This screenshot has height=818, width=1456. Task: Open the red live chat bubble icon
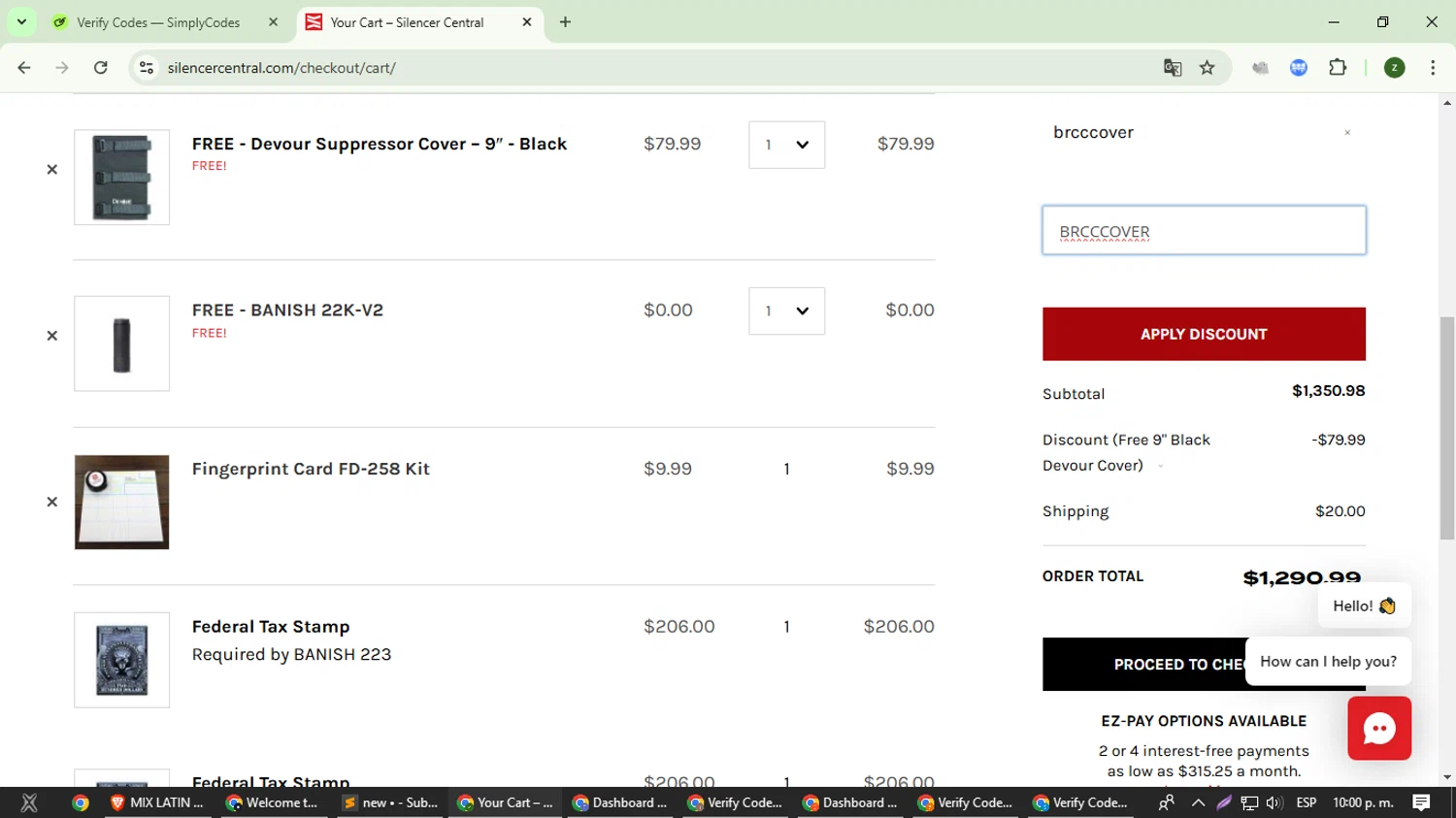pos(1378,729)
